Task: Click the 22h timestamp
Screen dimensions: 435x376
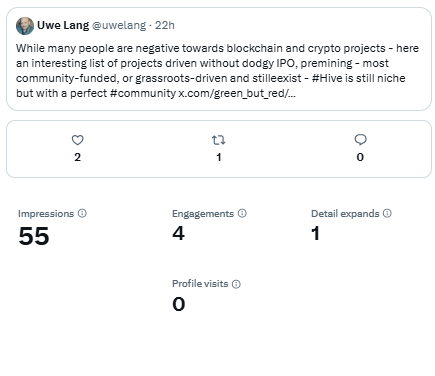Action: point(165,25)
